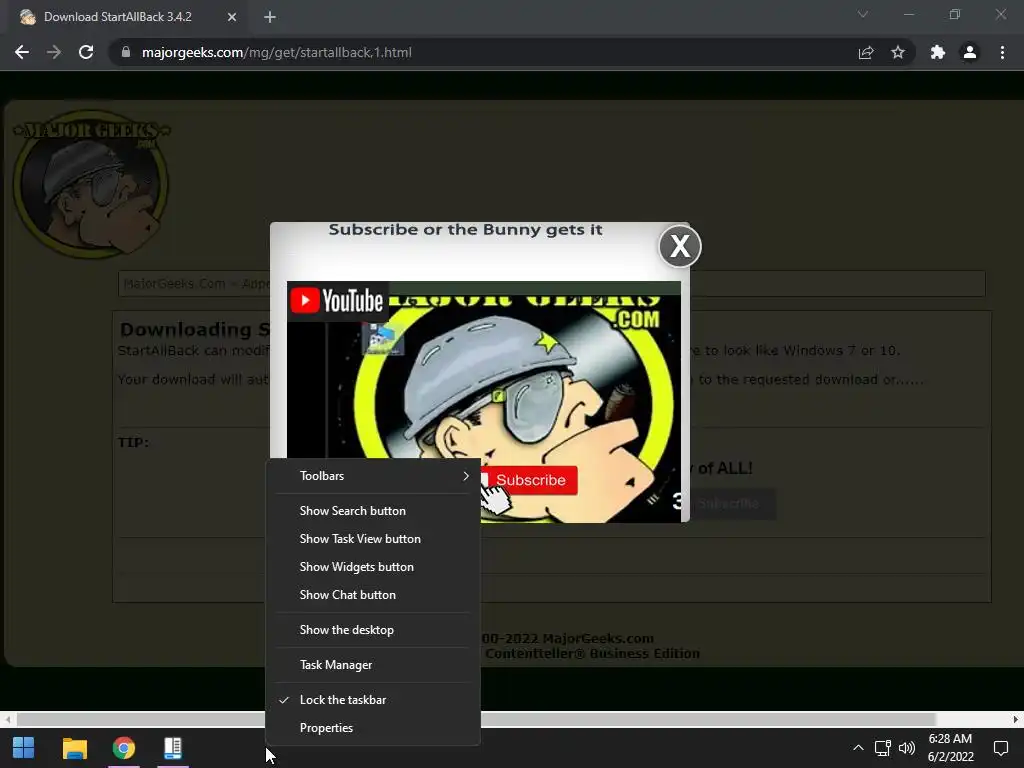Show hidden tray icons

(x=858, y=748)
